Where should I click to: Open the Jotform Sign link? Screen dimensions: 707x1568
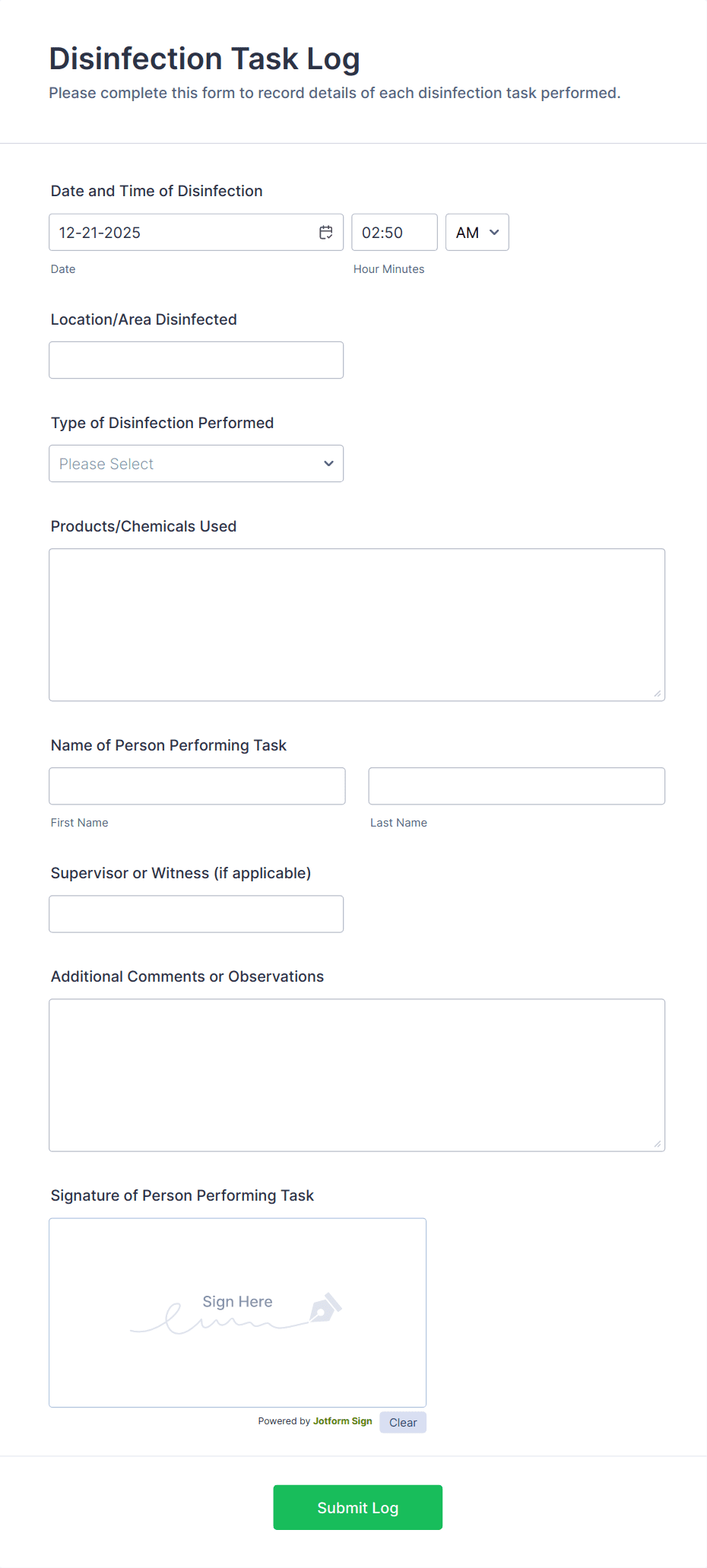click(x=342, y=1420)
